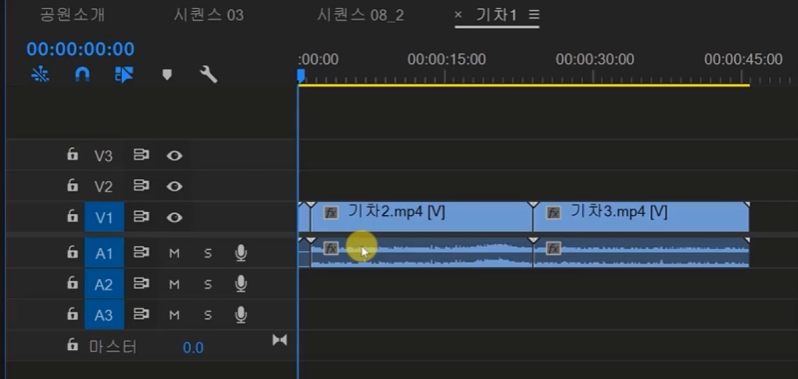Screen dimensions: 798x379
Task: Enable voice-over record on A3
Action: pos(241,315)
